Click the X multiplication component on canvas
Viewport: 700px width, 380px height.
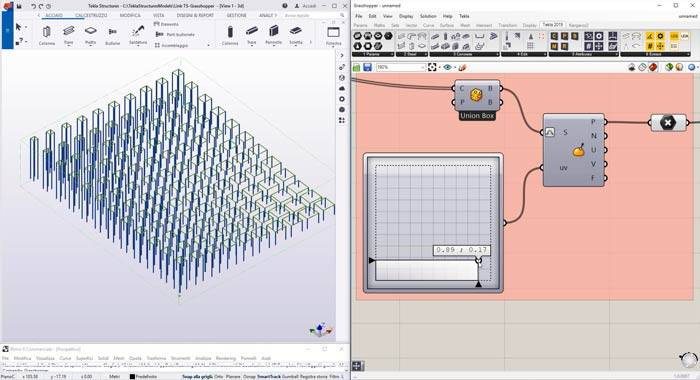pyautogui.click(x=668, y=122)
